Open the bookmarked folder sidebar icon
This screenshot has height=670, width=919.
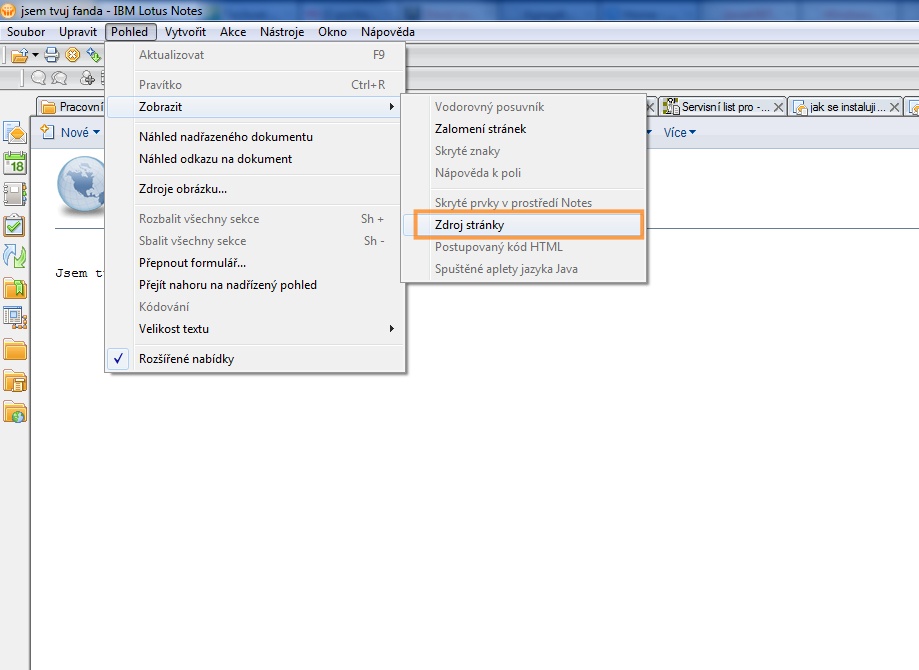click(x=15, y=289)
